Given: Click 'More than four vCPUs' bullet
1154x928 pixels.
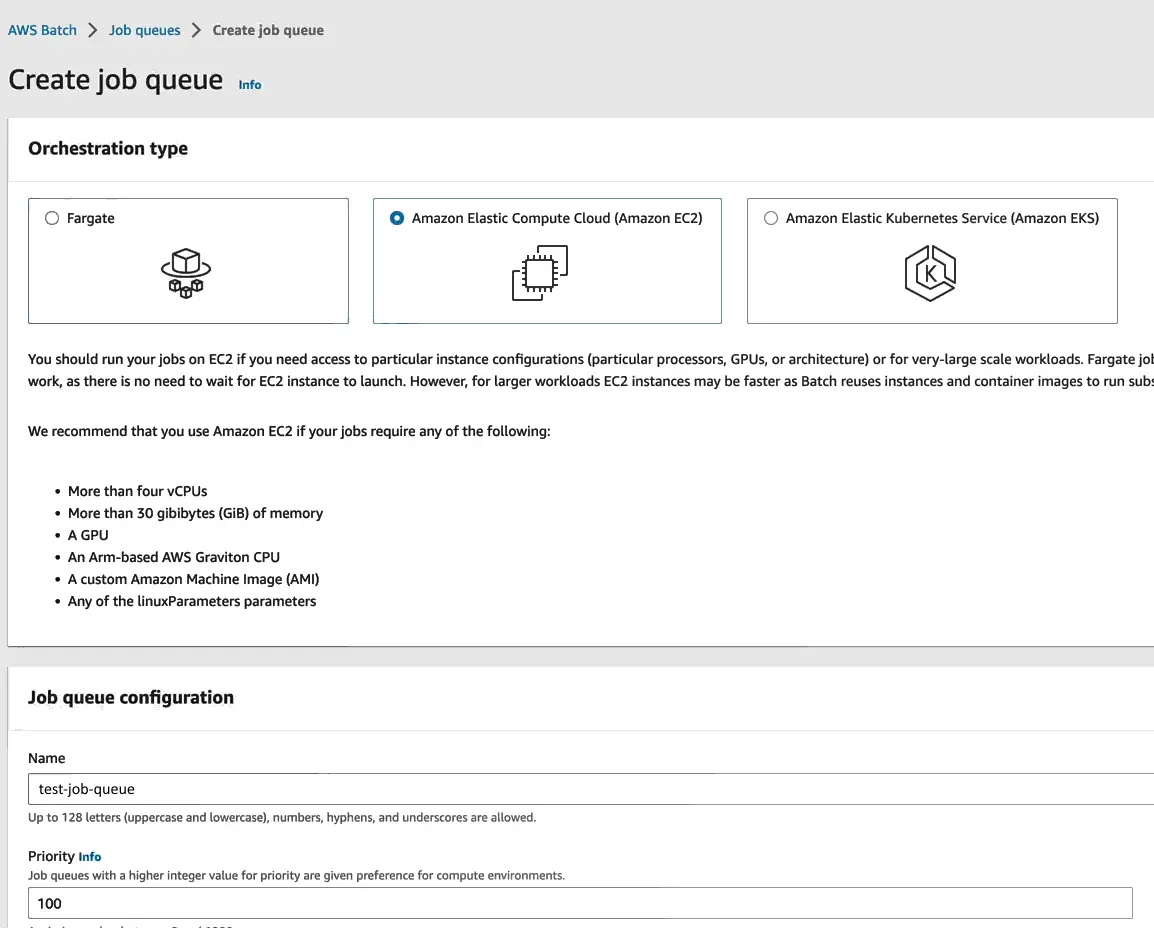Looking at the screenshot, I should [x=138, y=491].
